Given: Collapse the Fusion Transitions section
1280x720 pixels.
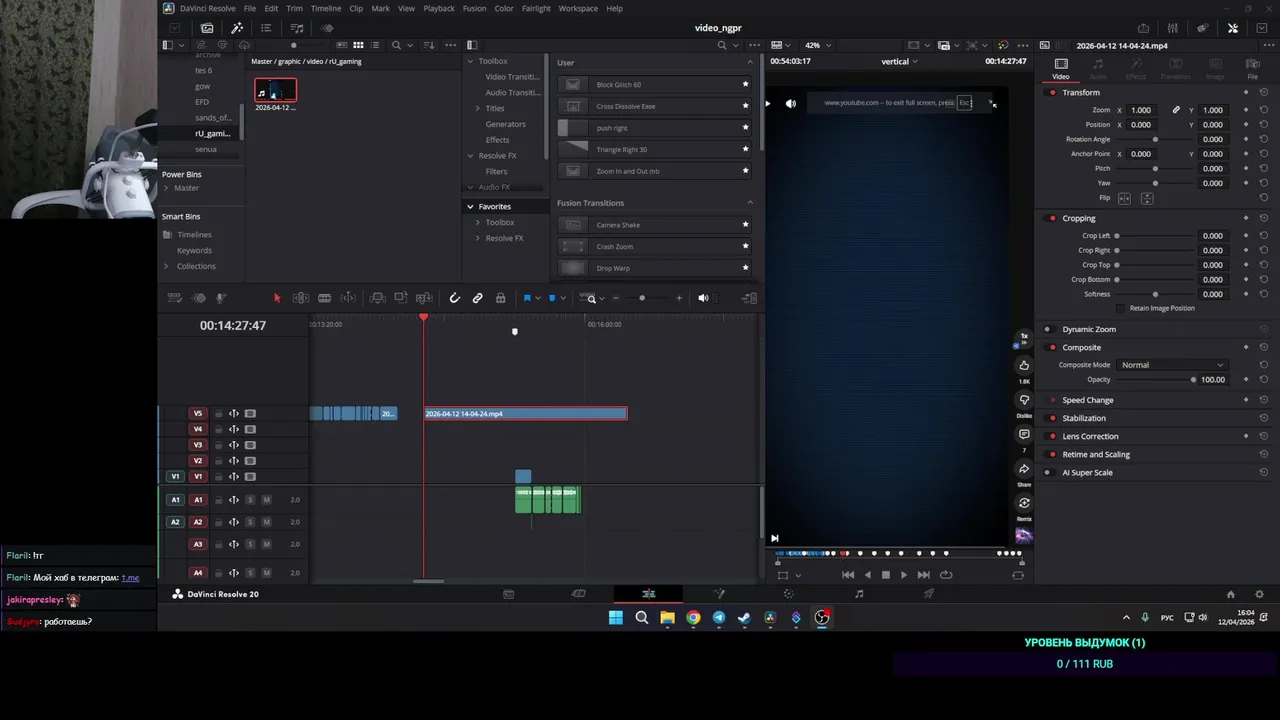Looking at the screenshot, I should click(x=750, y=203).
